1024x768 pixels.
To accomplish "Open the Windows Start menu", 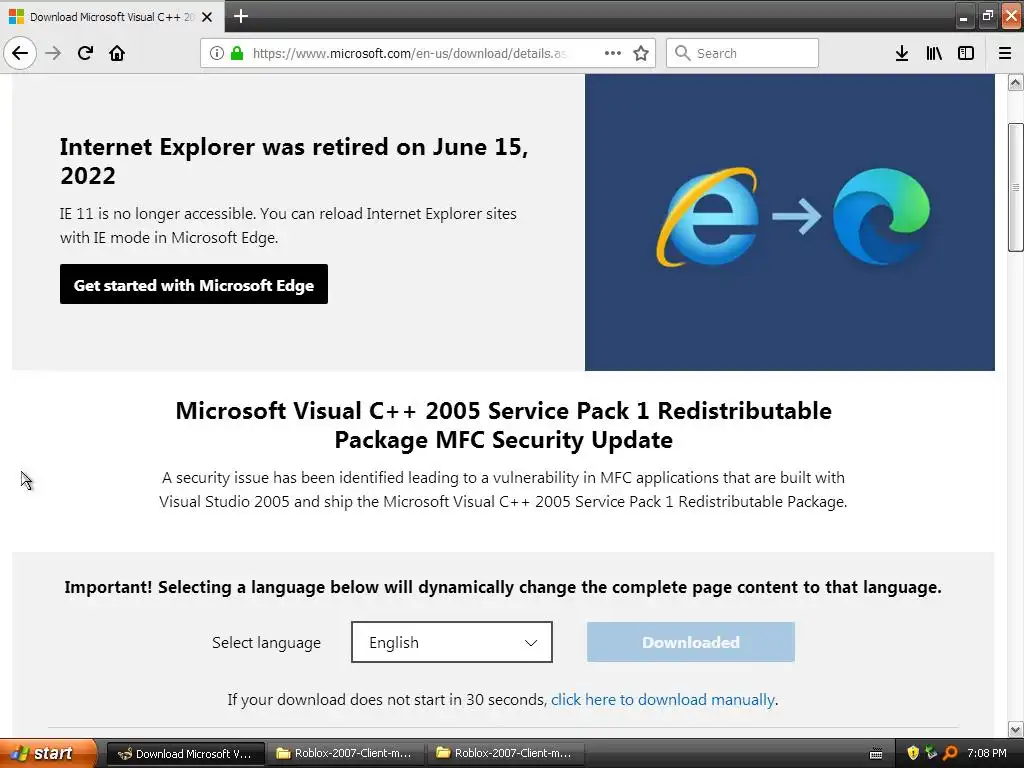I will [x=48, y=754].
